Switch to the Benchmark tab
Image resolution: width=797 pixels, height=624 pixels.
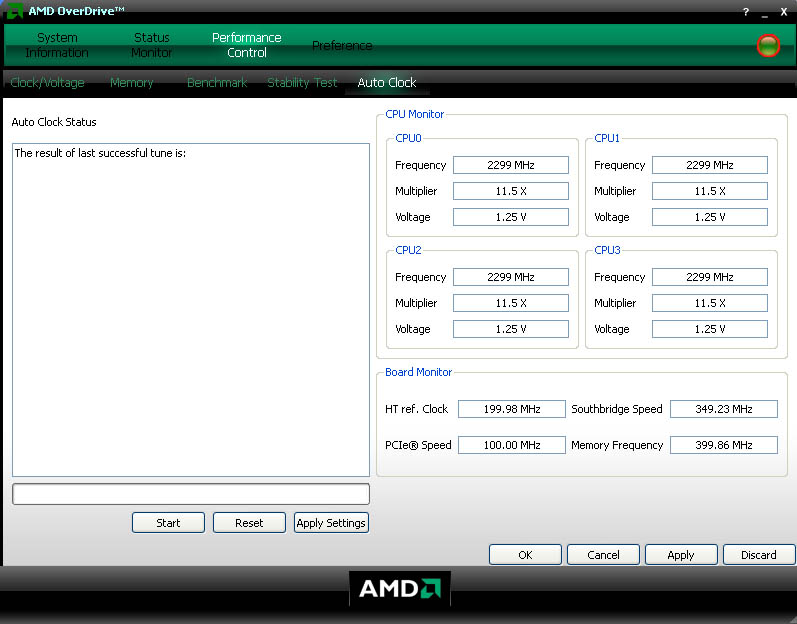[217, 83]
